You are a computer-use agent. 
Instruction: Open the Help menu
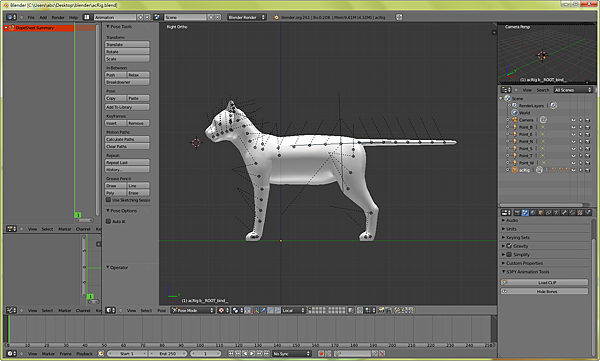pos(73,17)
